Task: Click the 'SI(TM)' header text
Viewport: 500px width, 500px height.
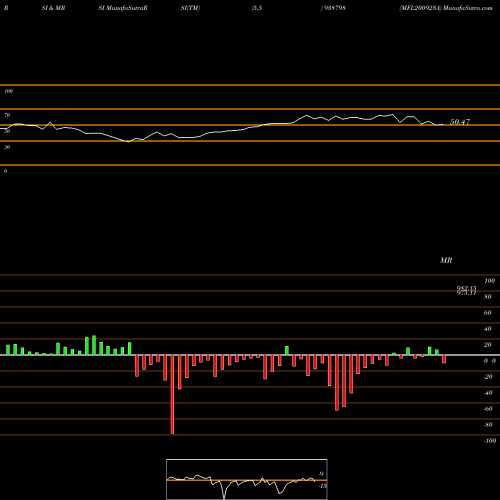Action: point(190,8)
